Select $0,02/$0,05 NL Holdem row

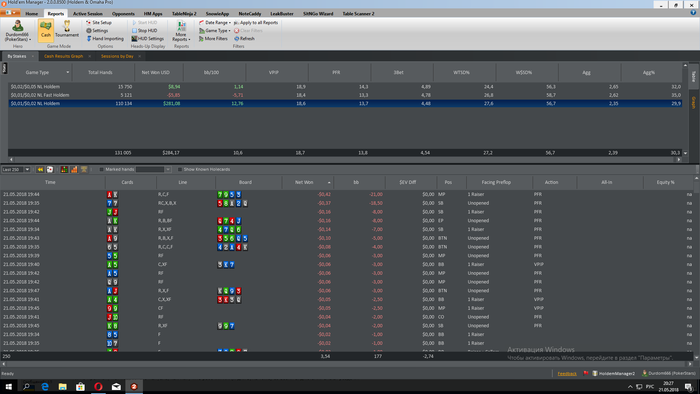[x=345, y=87]
